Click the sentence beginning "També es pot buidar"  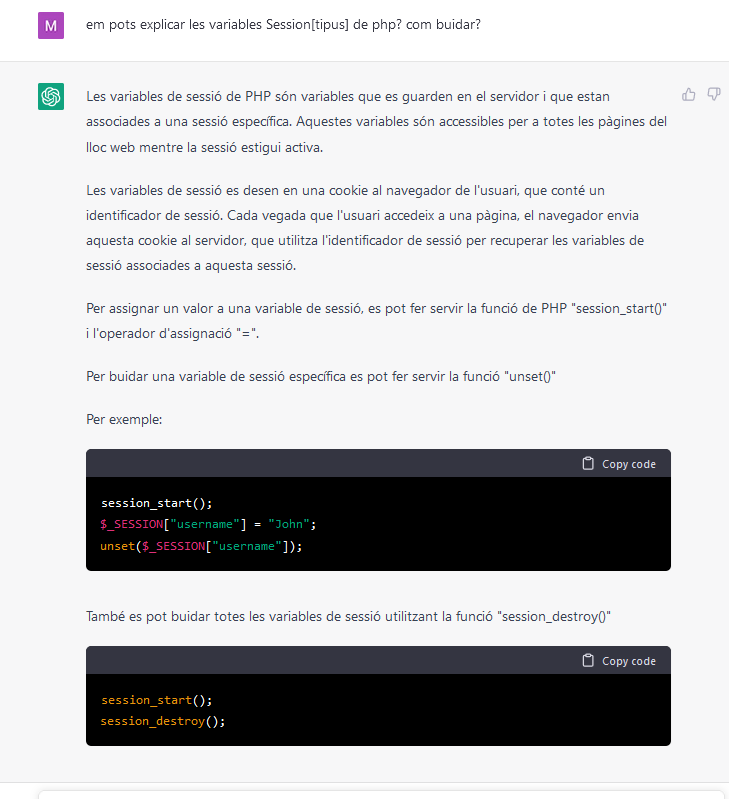[x=349, y=617]
